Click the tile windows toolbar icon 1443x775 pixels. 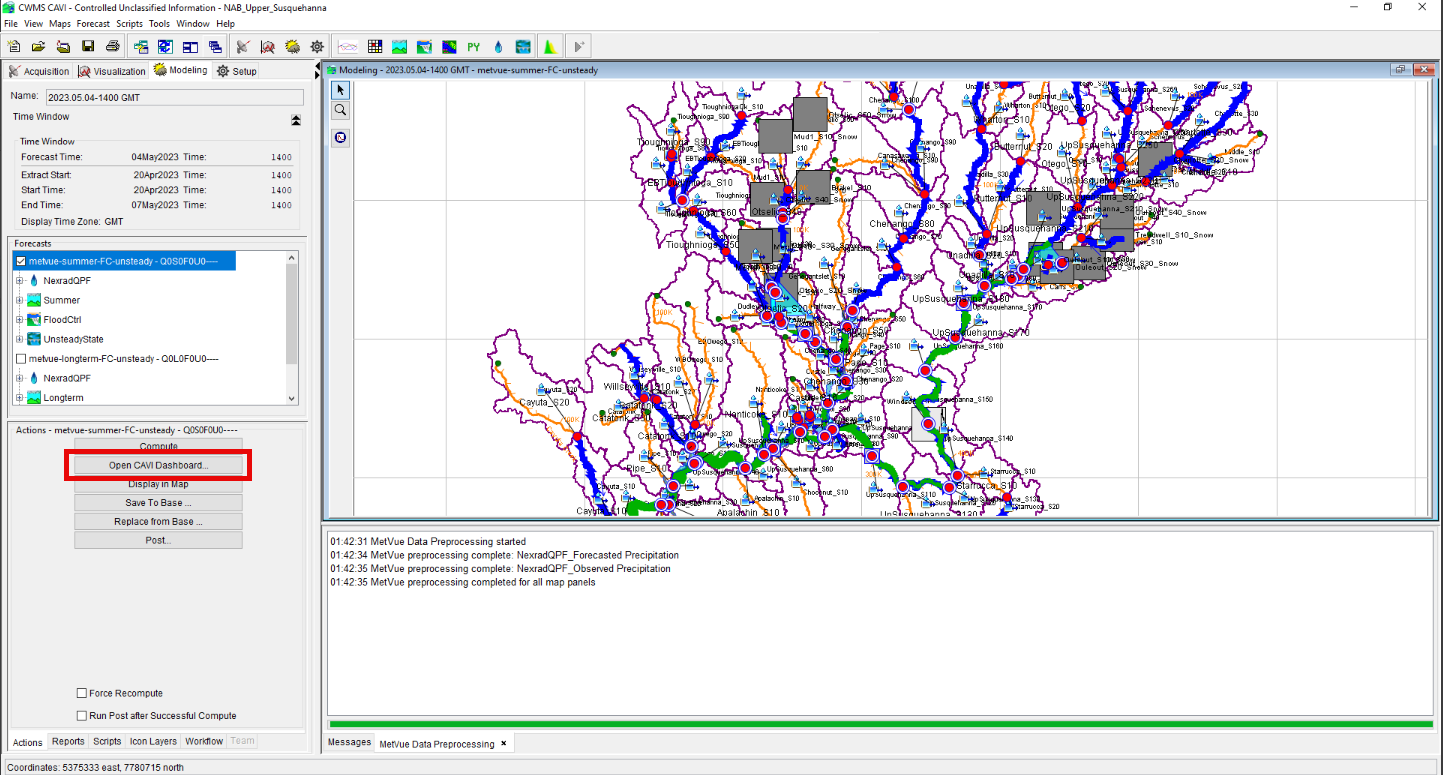tap(190, 46)
